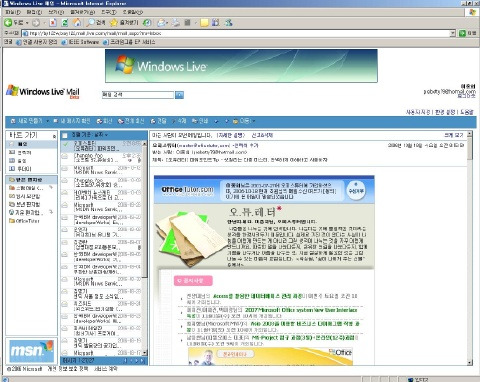Viewport: 480px width, 382px height.
Task: Click the IE Print icon
Action: click(x=176, y=23)
